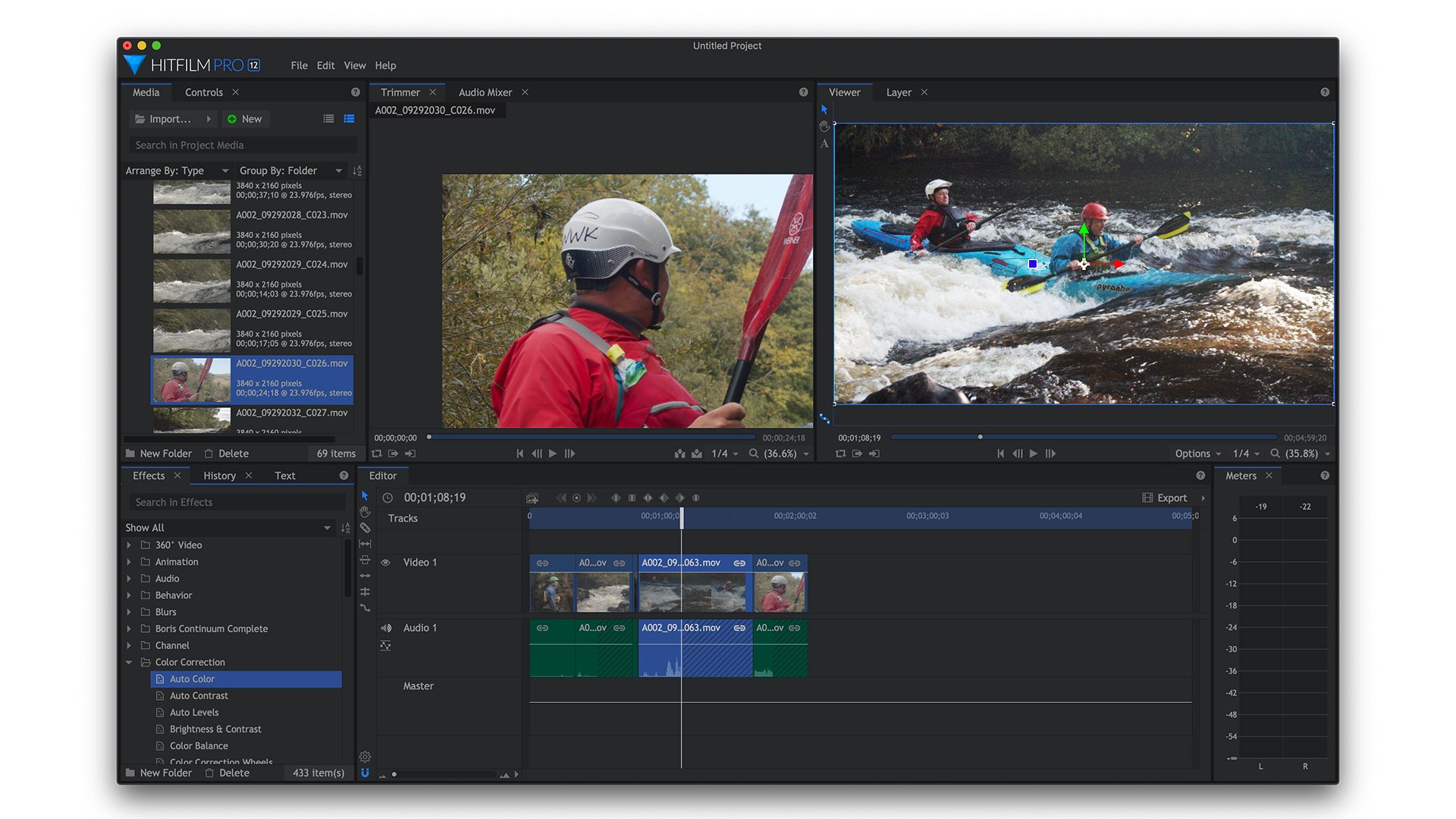
Task: Mute the Audio 1 track speaker
Action: click(386, 628)
